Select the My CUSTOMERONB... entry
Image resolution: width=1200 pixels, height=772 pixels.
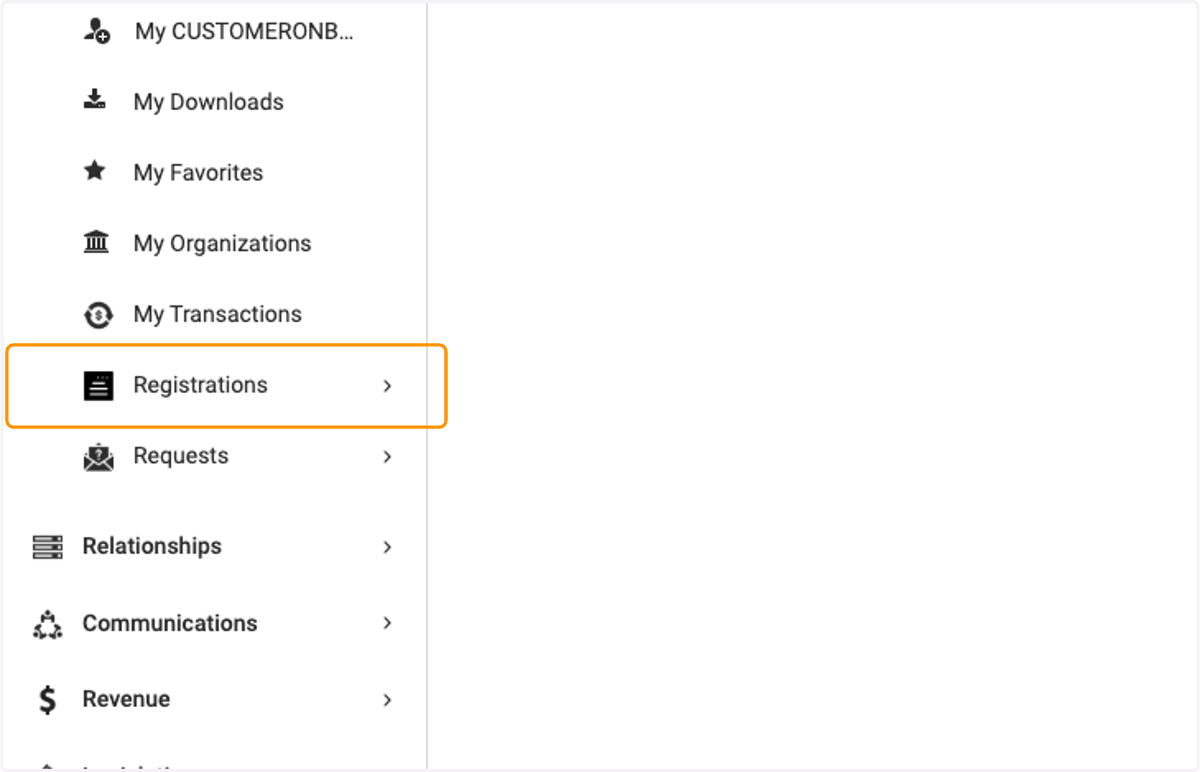(244, 32)
